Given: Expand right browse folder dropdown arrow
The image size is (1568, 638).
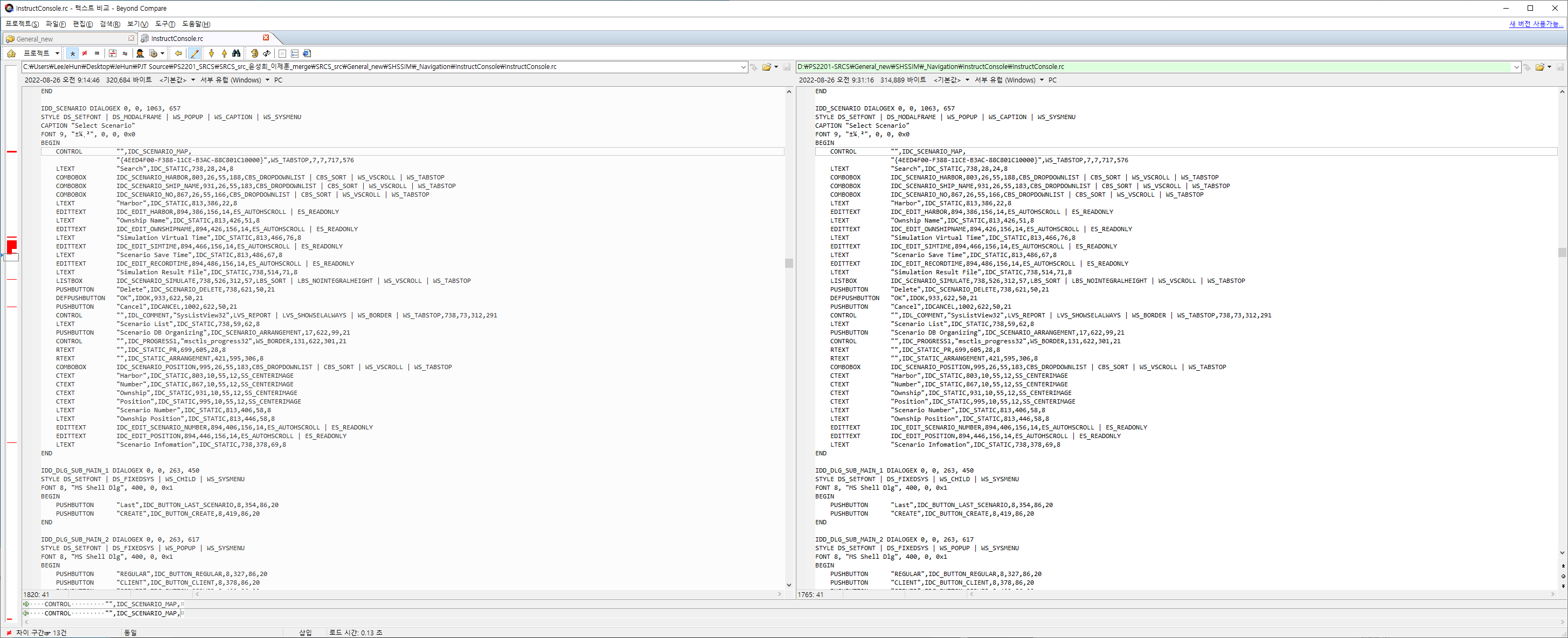Looking at the screenshot, I should pyautogui.click(x=1549, y=67).
